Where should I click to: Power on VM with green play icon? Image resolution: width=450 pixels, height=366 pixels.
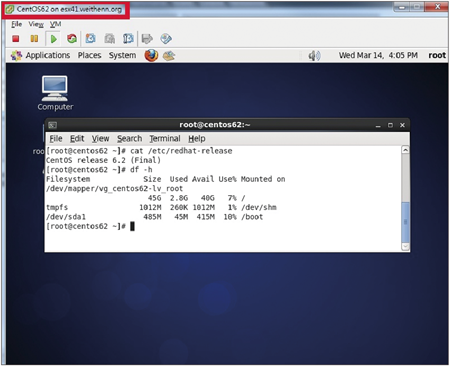click(x=53, y=39)
